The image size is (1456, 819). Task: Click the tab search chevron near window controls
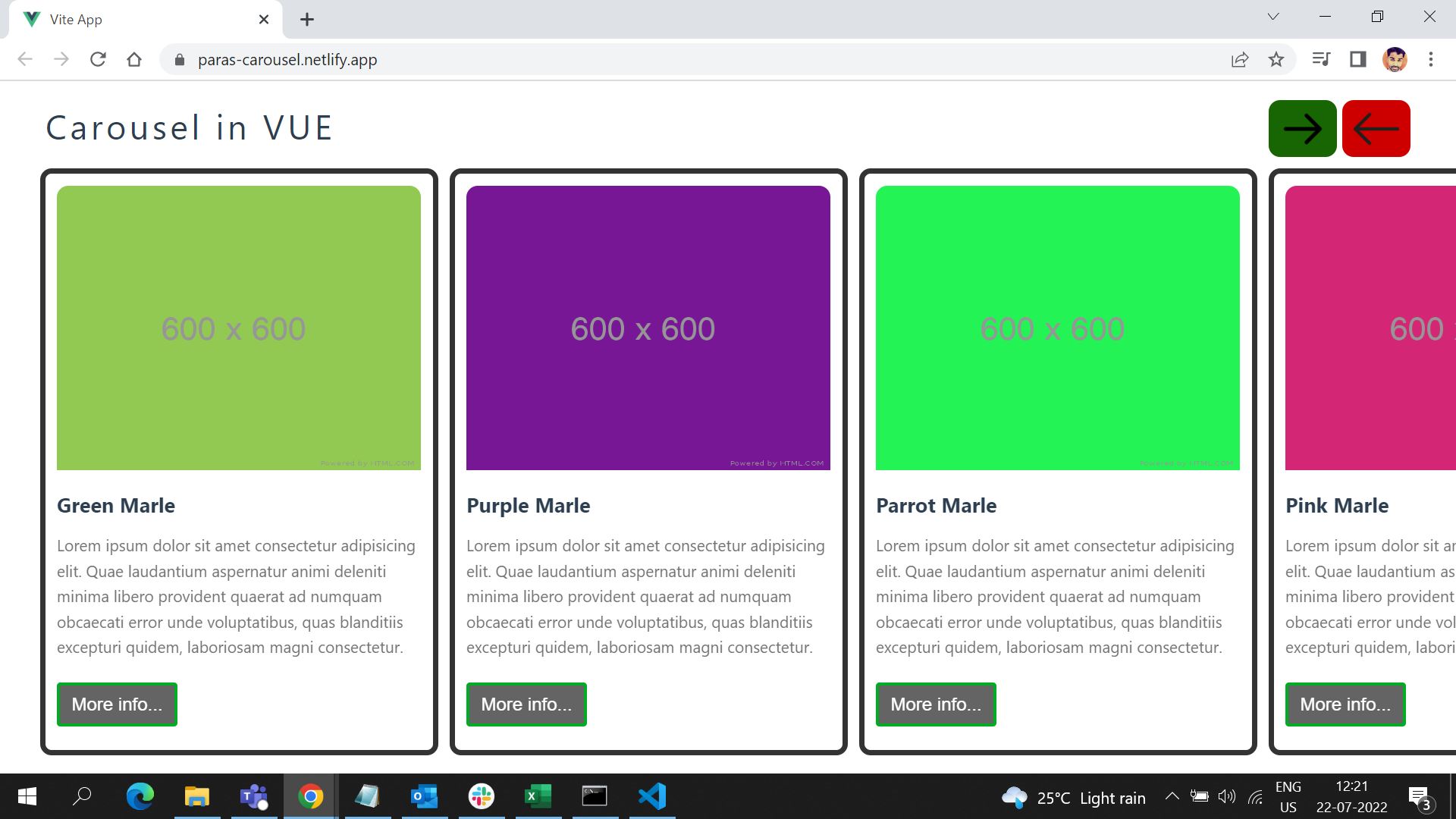pos(1273,16)
